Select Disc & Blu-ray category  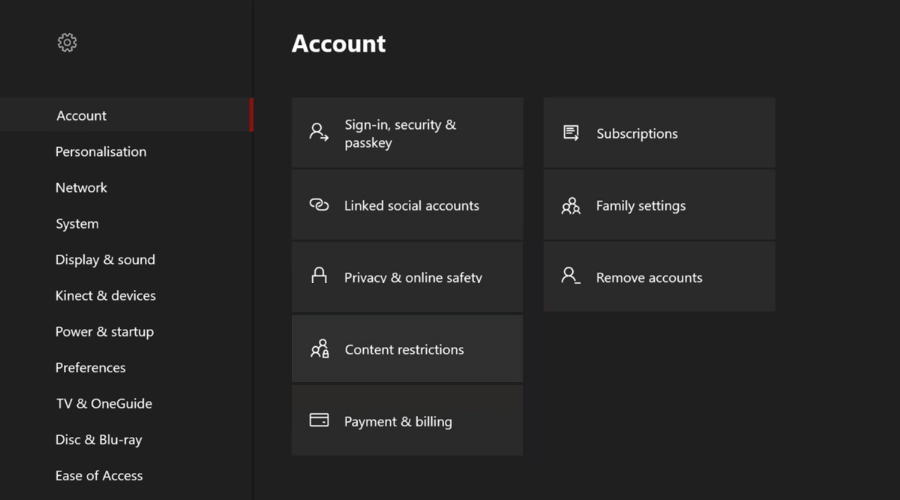point(99,440)
